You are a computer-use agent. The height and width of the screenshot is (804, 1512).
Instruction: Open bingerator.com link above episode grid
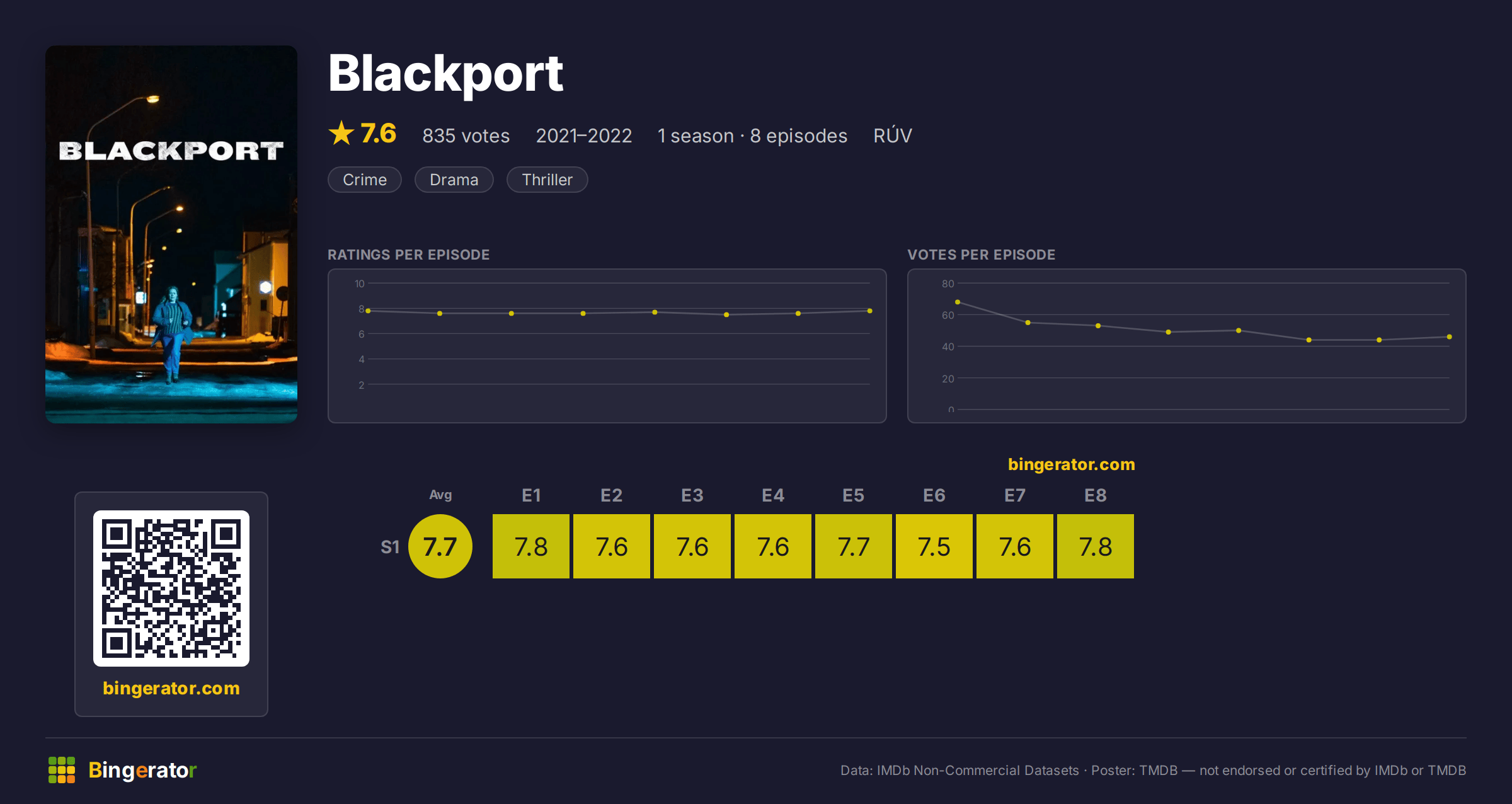(x=1072, y=464)
